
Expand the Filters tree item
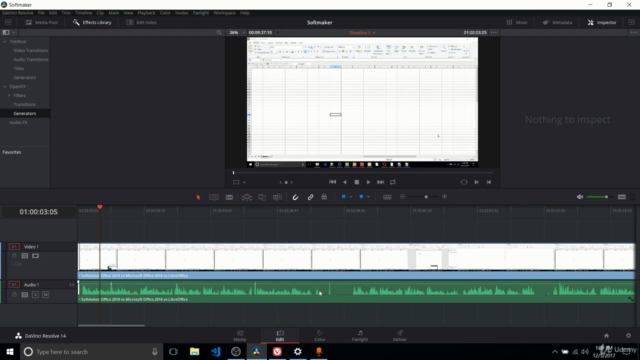pos(9,96)
